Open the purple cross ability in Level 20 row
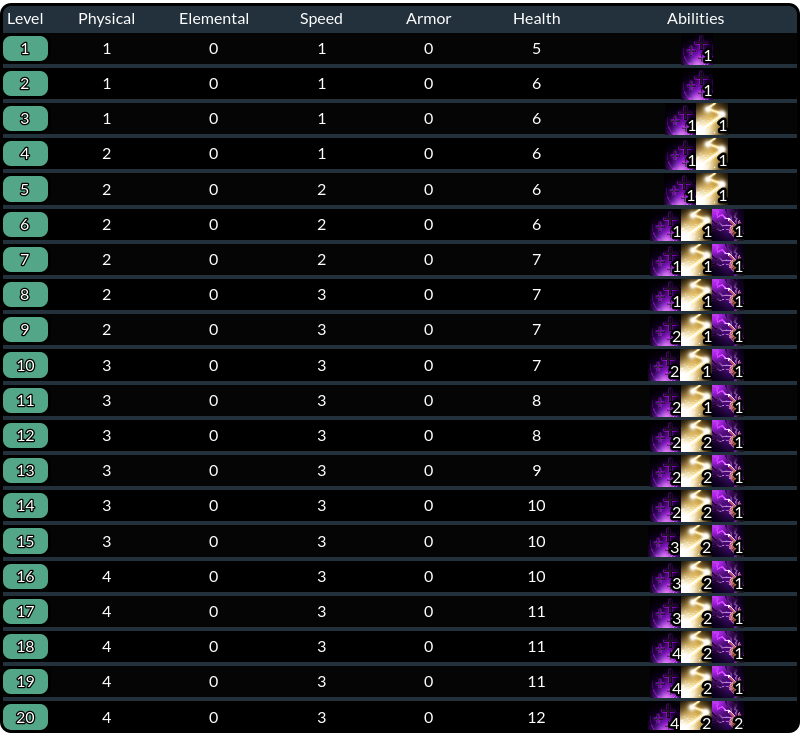The image size is (800, 735). (x=666, y=716)
